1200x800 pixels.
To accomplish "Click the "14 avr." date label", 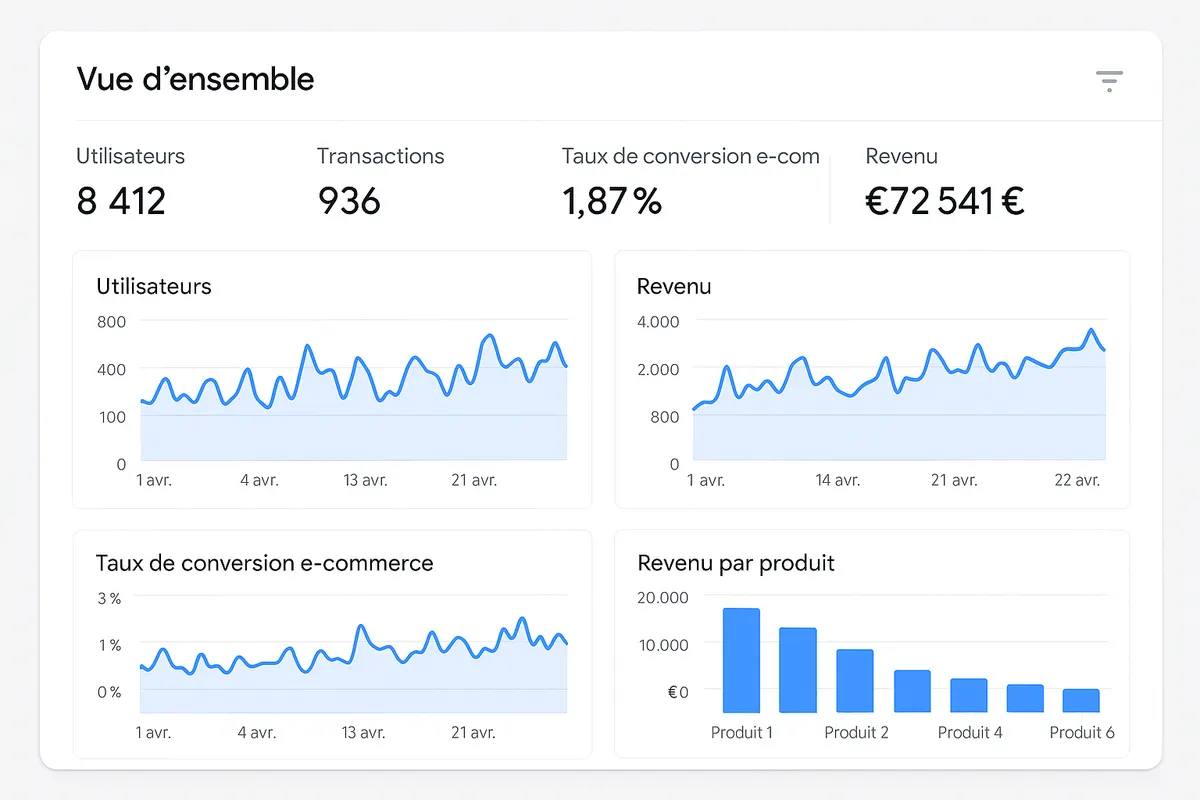I will (837, 480).
